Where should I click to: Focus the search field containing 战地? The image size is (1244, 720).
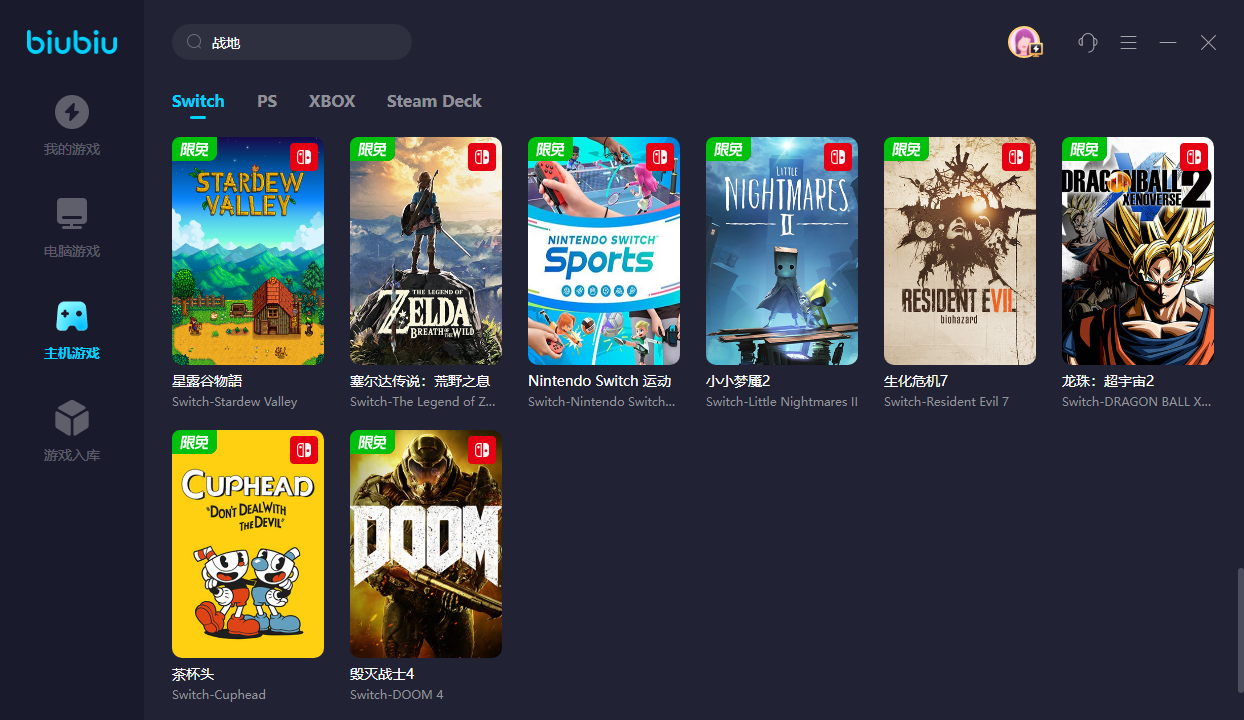tap(292, 42)
